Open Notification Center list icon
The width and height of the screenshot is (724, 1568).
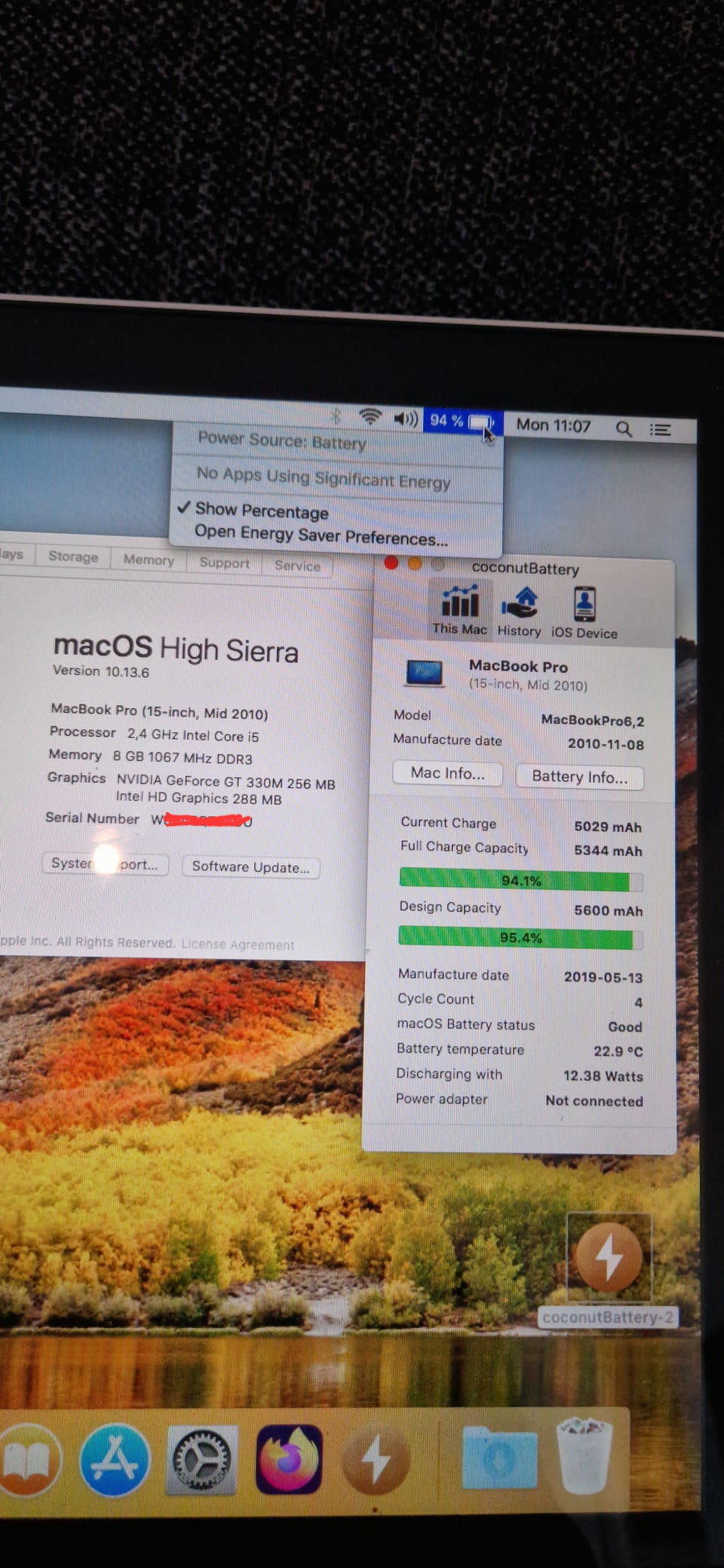661,430
